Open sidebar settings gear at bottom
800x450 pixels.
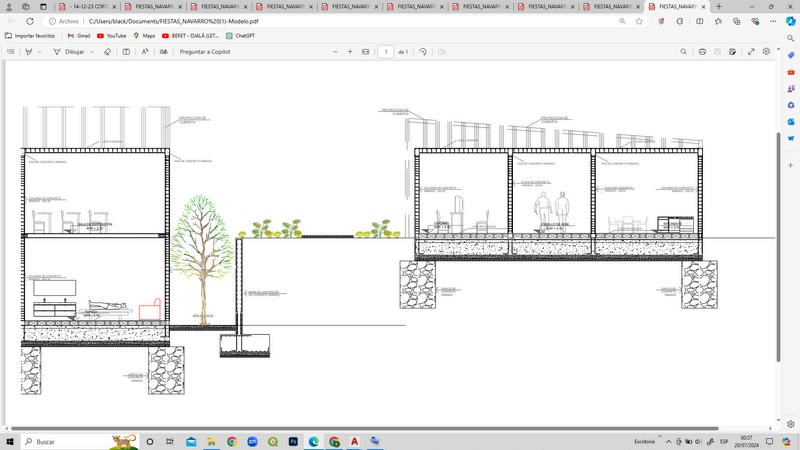[790, 424]
